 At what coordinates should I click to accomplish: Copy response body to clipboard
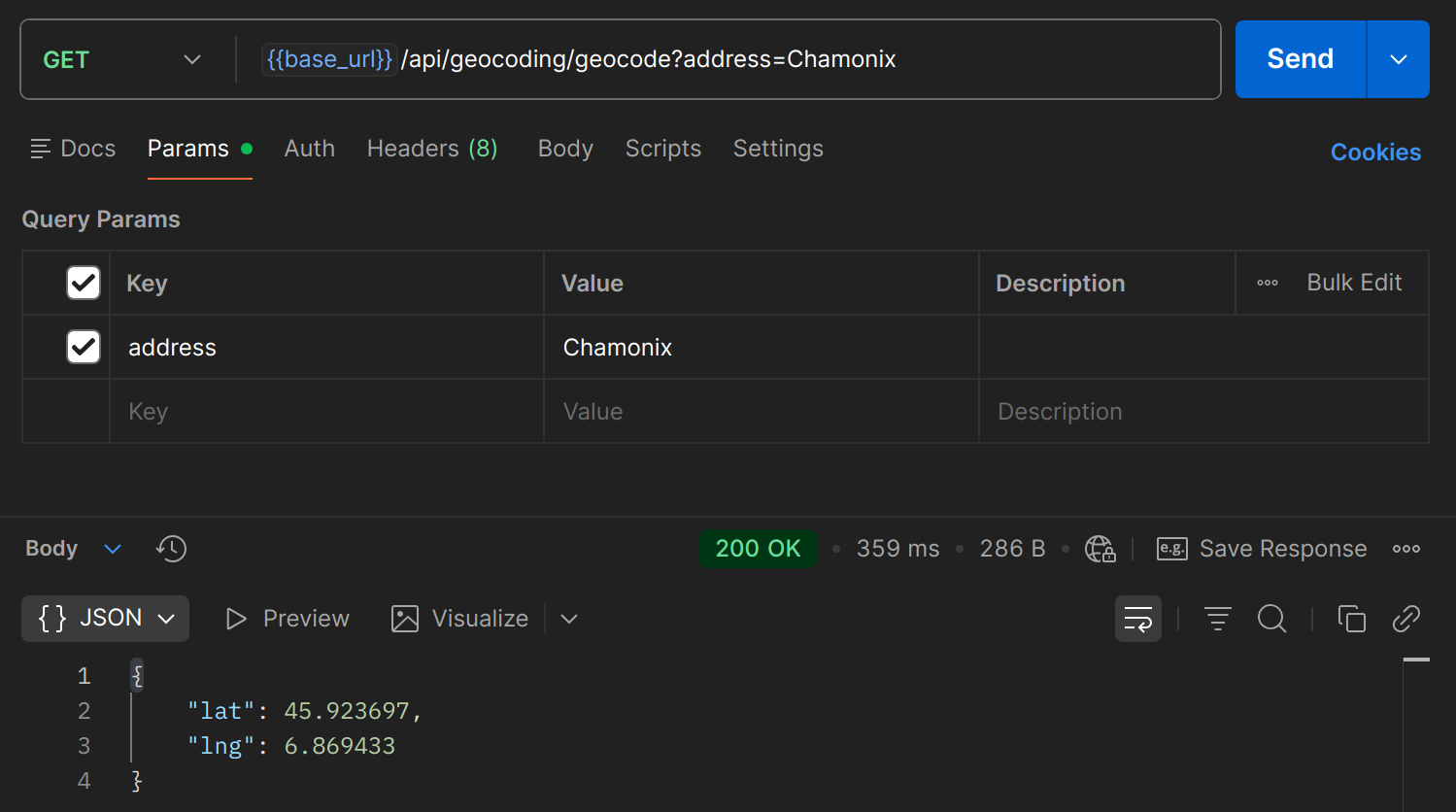coord(1351,619)
